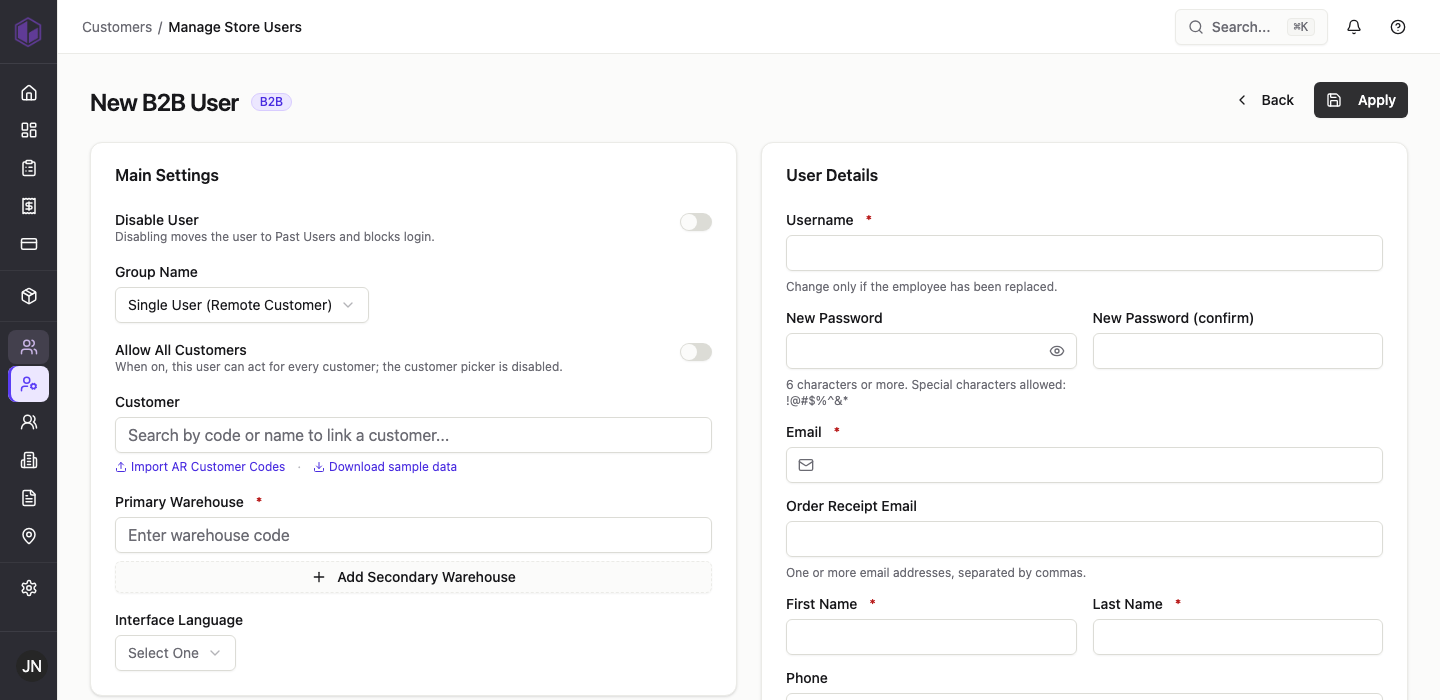Screen dimensions: 1440x700
Task: Click Manage Store Users breadcrumb
Action: (235, 27)
